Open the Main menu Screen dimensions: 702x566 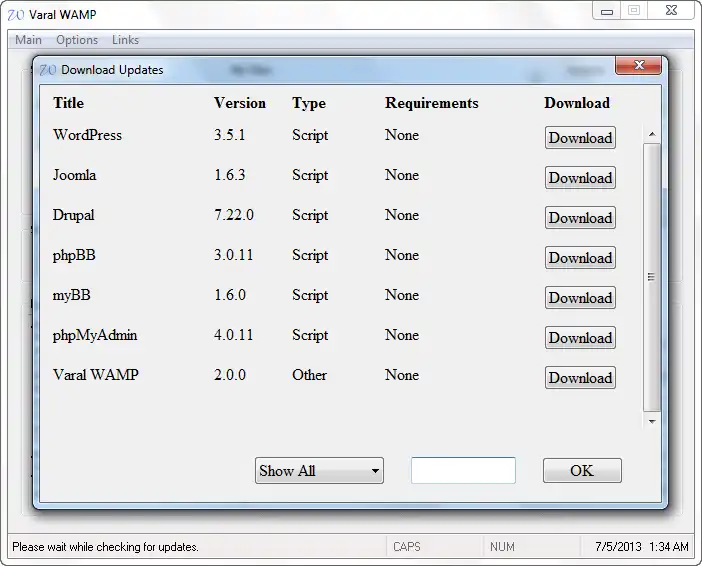tap(28, 40)
